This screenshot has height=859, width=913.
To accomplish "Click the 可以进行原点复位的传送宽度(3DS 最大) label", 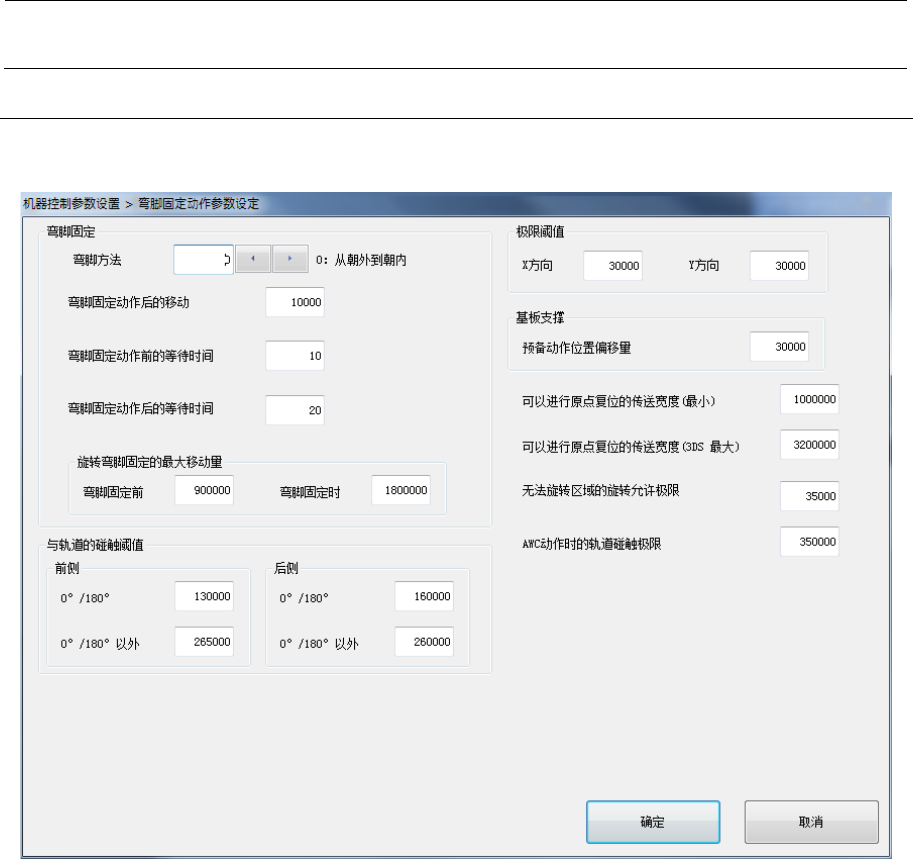I will [x=631, y=447].
